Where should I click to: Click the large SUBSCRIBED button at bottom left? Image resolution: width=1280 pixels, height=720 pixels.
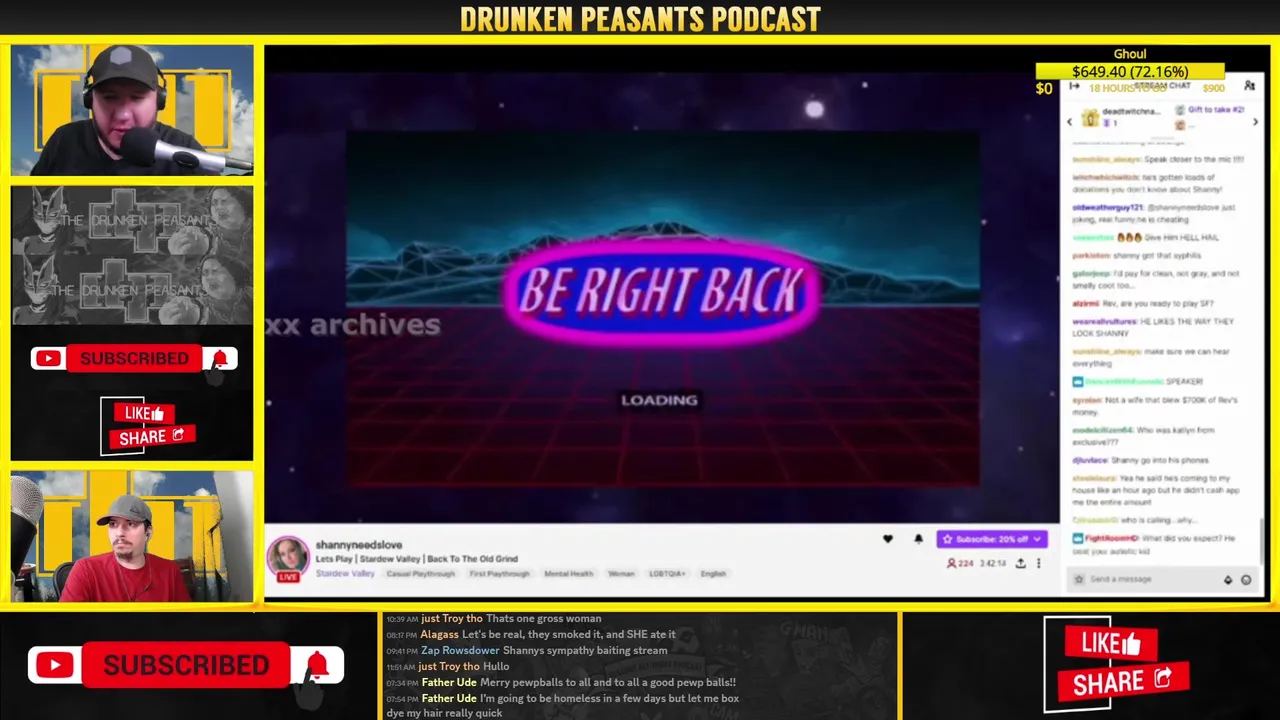click(x=186, y=666)
